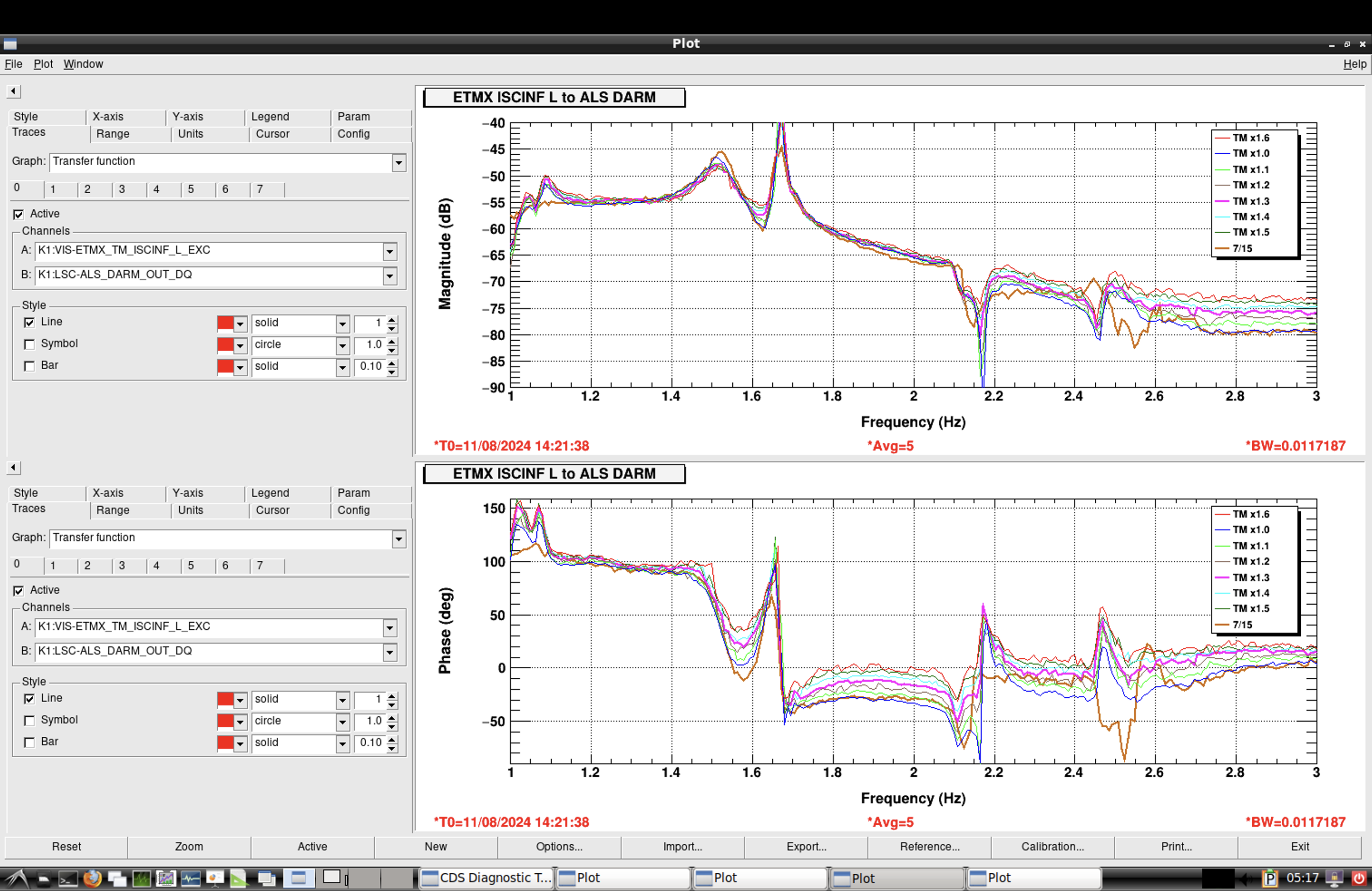Open the green triangle ruler icon
Viewport: 1372px width, 891px height.
239,878
